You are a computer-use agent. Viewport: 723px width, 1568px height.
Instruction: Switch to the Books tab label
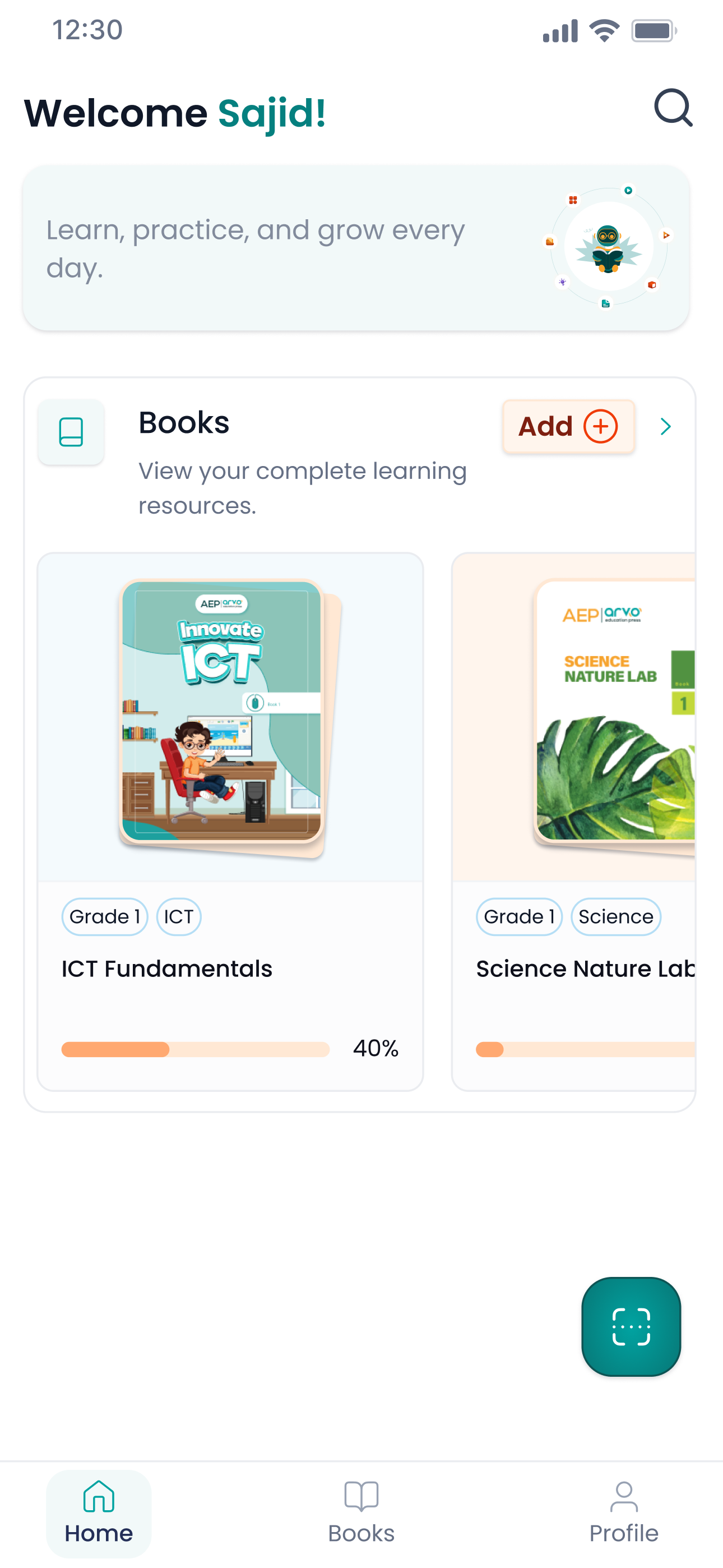point(361,1533)
